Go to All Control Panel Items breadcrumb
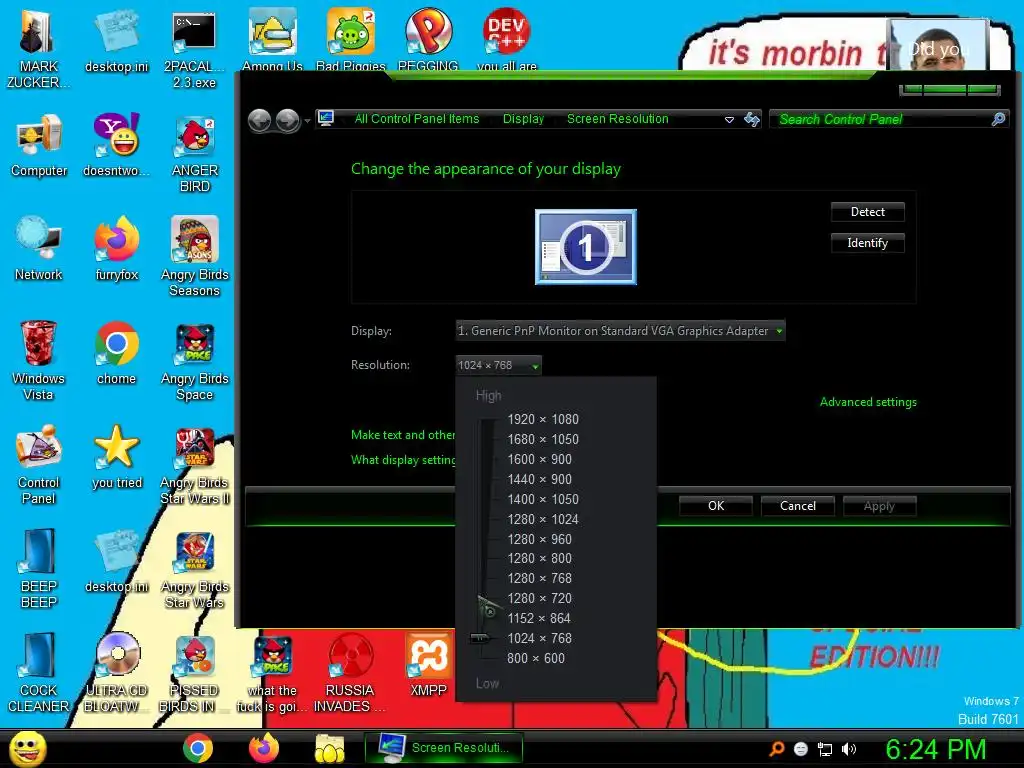Screen dimensions: 1024x768 417,119
